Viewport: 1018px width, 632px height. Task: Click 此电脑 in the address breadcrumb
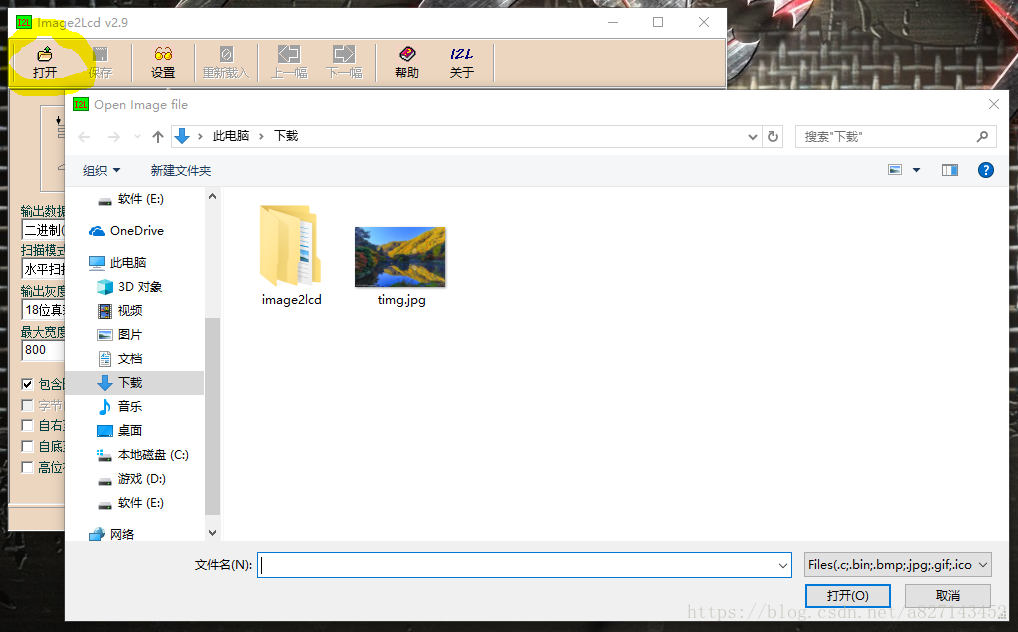230,136
